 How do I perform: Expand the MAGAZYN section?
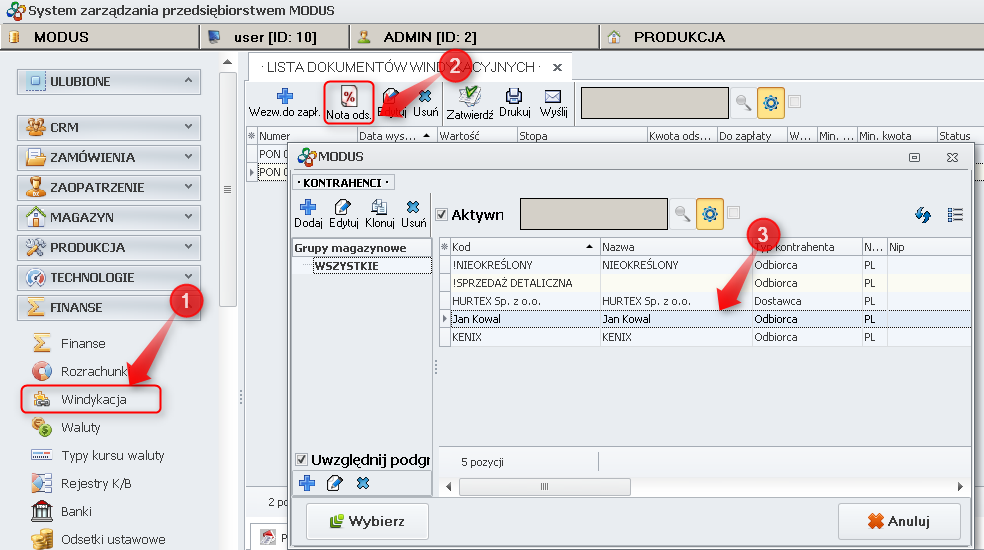[x=188, y=217]
